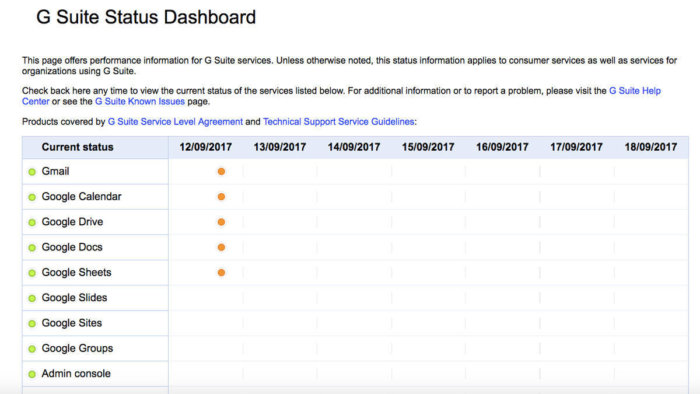Open Technical Support Service Guidelines link
700x394 pixels.
[338, 121]
